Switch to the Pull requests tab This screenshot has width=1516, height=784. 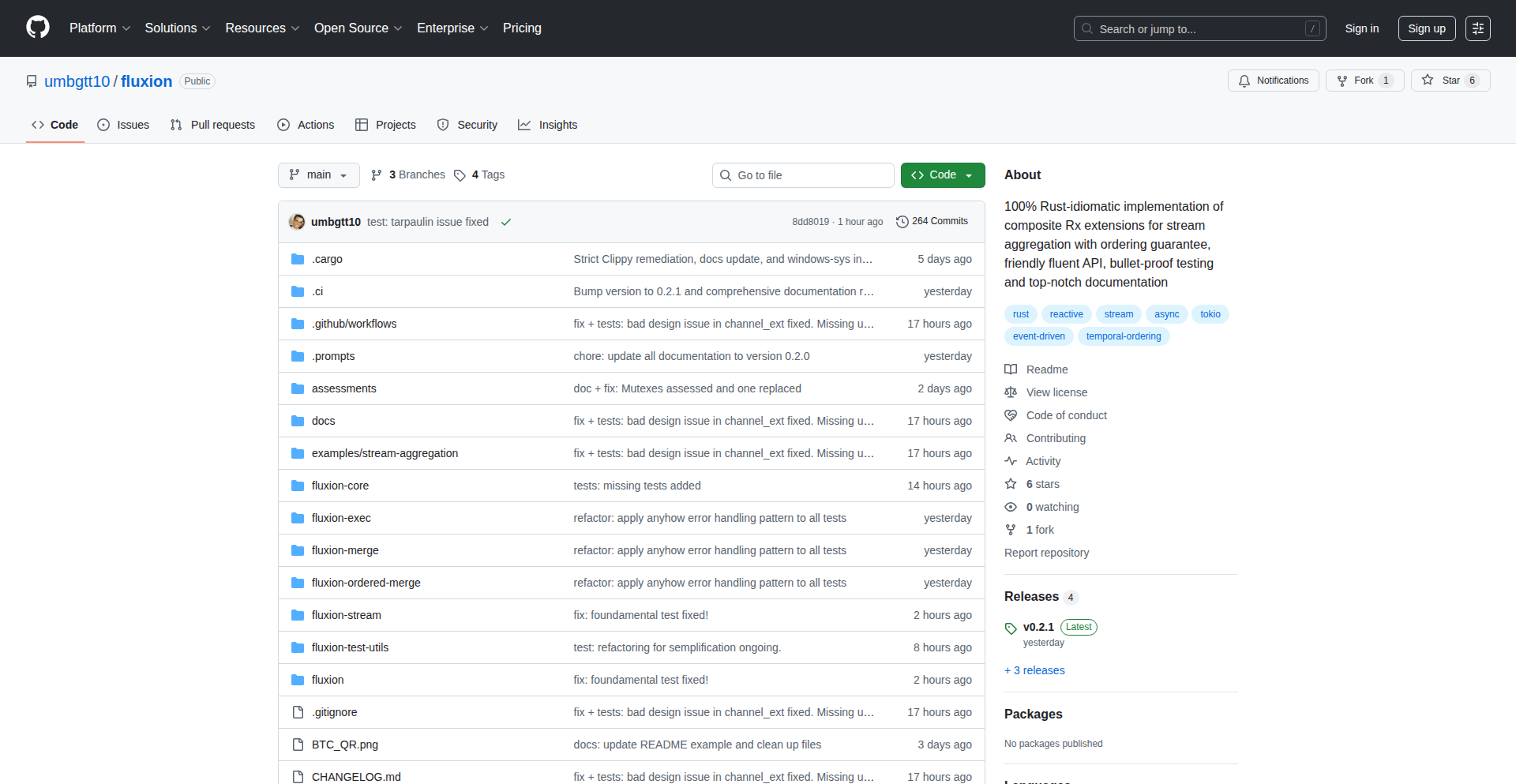coord(213,125)
